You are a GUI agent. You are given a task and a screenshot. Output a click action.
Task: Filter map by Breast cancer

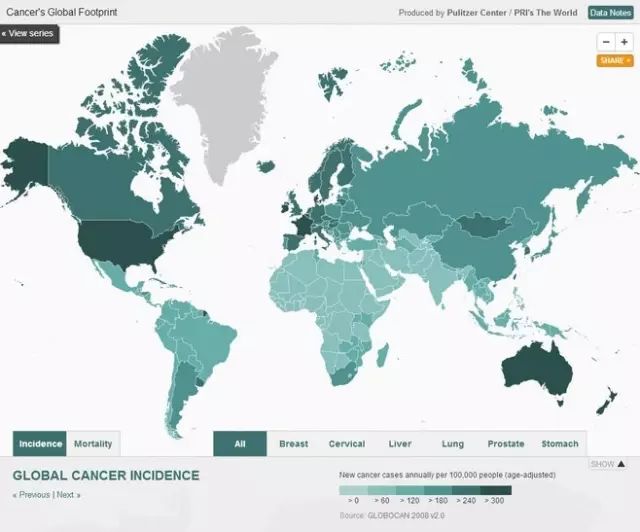tap(293, 444)
